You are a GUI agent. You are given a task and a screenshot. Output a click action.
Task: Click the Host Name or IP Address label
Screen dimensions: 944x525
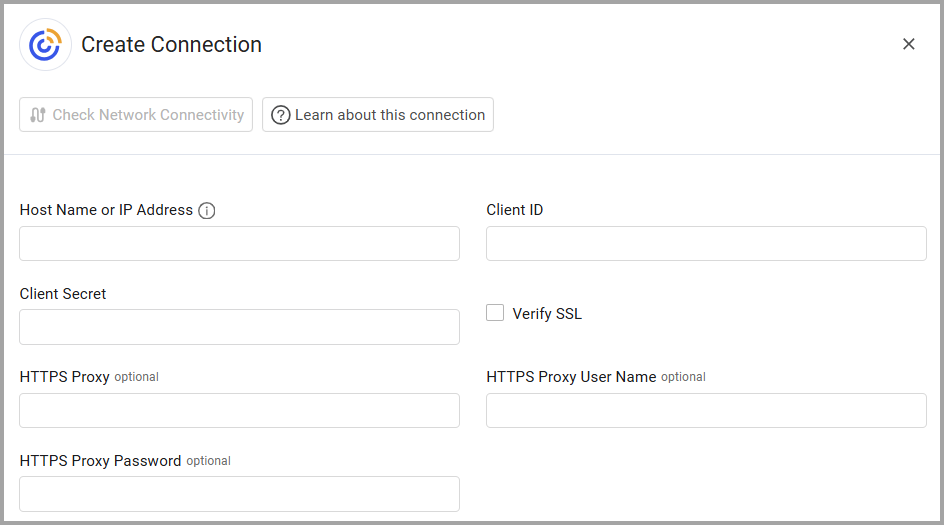[x=106, y=210]
